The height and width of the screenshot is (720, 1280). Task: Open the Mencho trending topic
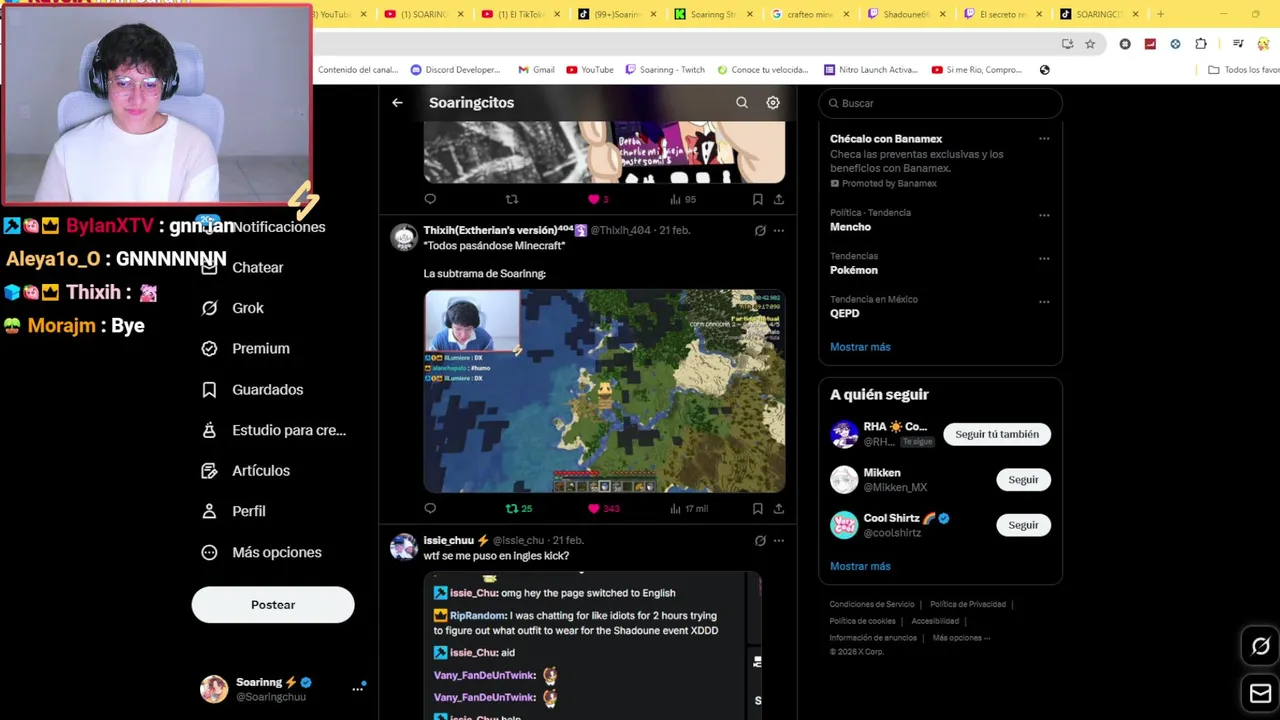click(850, 227)
